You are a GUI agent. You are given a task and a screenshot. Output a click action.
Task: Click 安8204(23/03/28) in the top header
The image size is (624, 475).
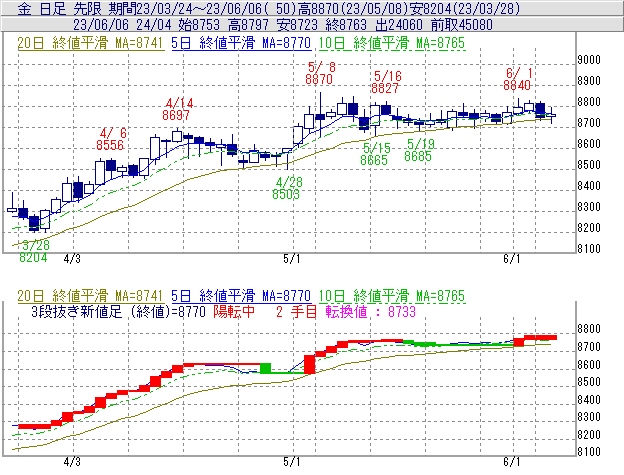click(465, 8)
